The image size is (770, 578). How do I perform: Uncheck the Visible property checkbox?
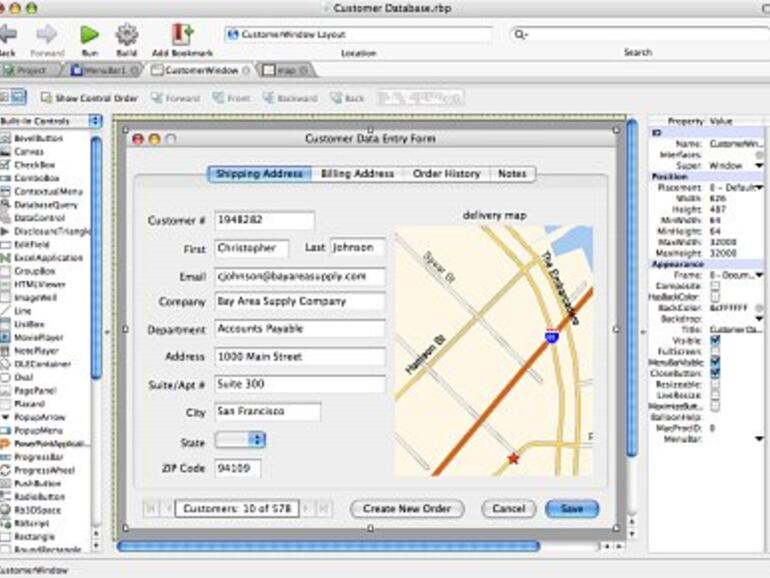coord(715,340)
